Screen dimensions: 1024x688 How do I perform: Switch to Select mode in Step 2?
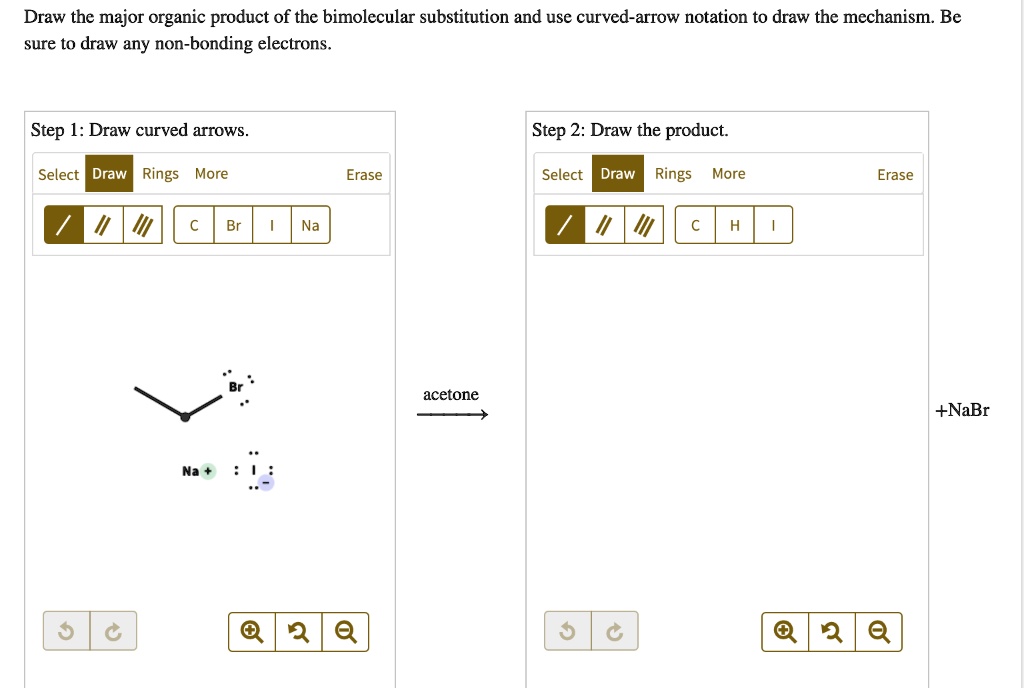pyautogui.click(x=562, y=173)
